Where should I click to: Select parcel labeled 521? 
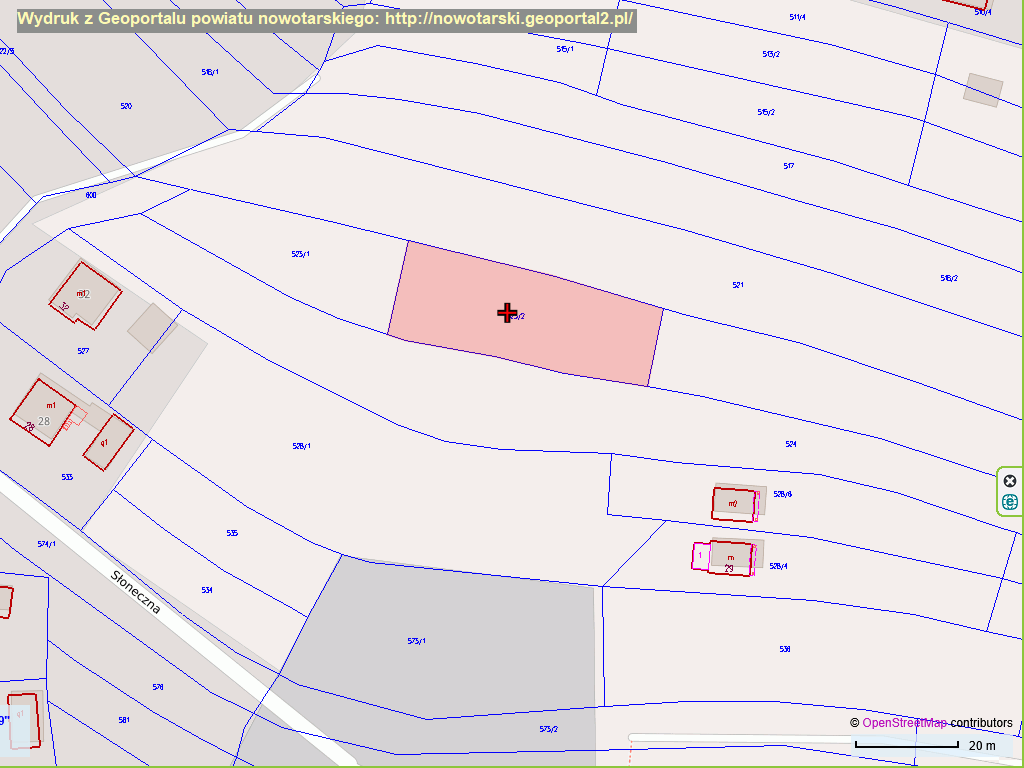click(738, 285)
